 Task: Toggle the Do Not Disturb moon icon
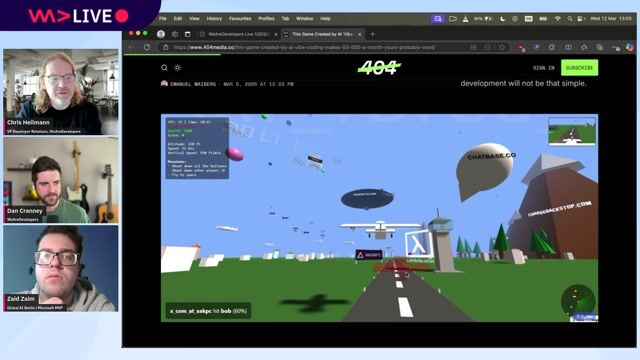click(502, 19)
